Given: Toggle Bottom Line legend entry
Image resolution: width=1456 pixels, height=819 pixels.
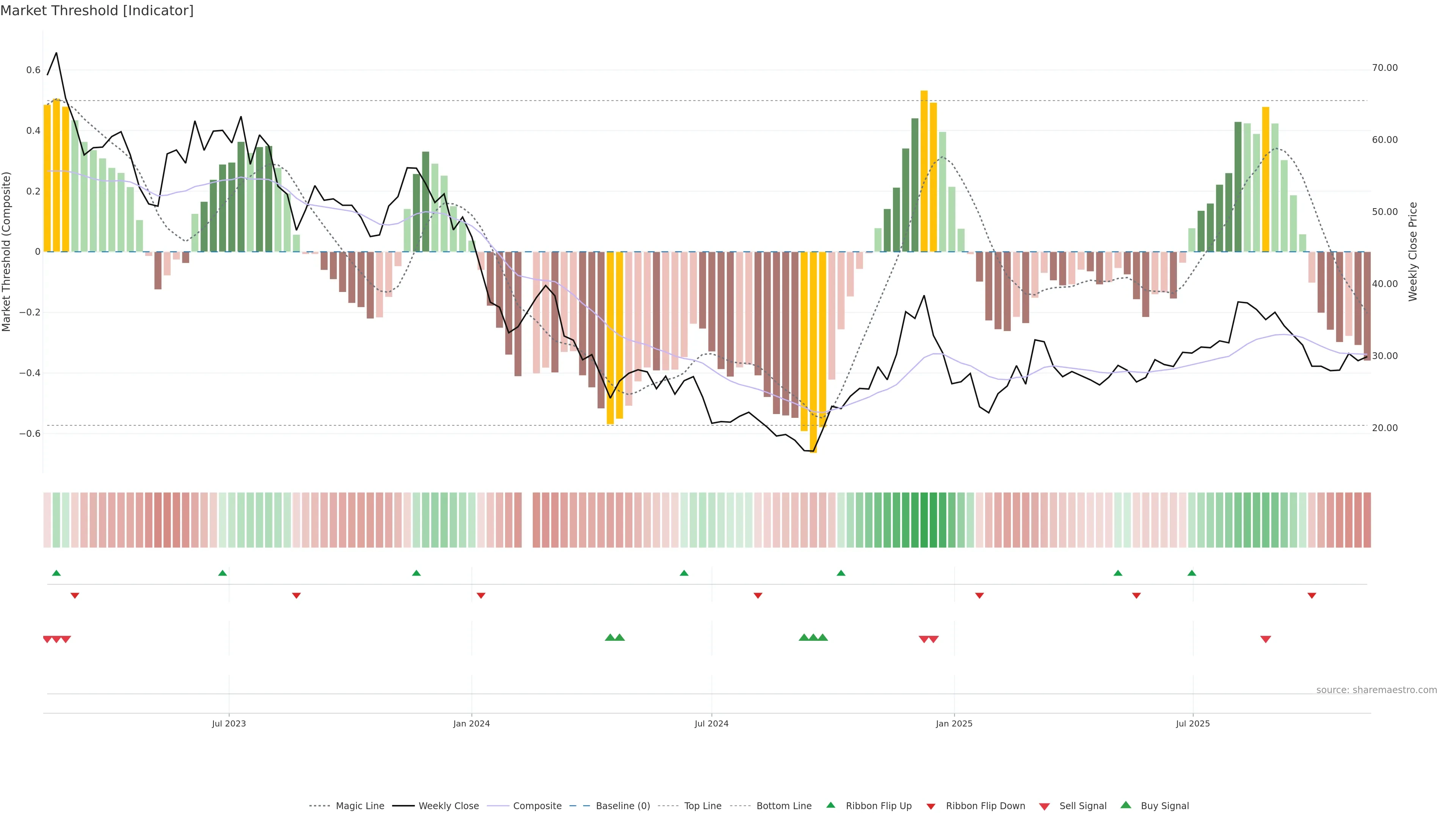Looking at the screenshot, I should tap(783, 806).
